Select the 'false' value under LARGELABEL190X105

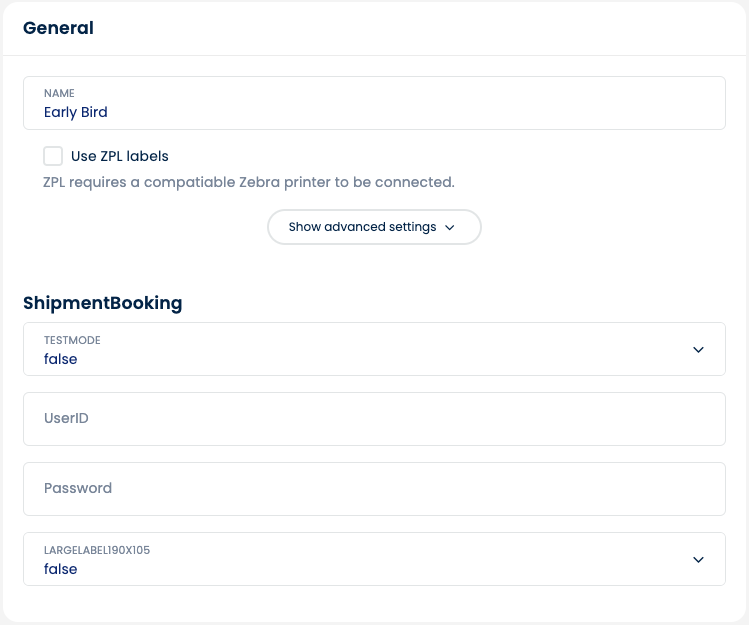(x=61, y=569)
